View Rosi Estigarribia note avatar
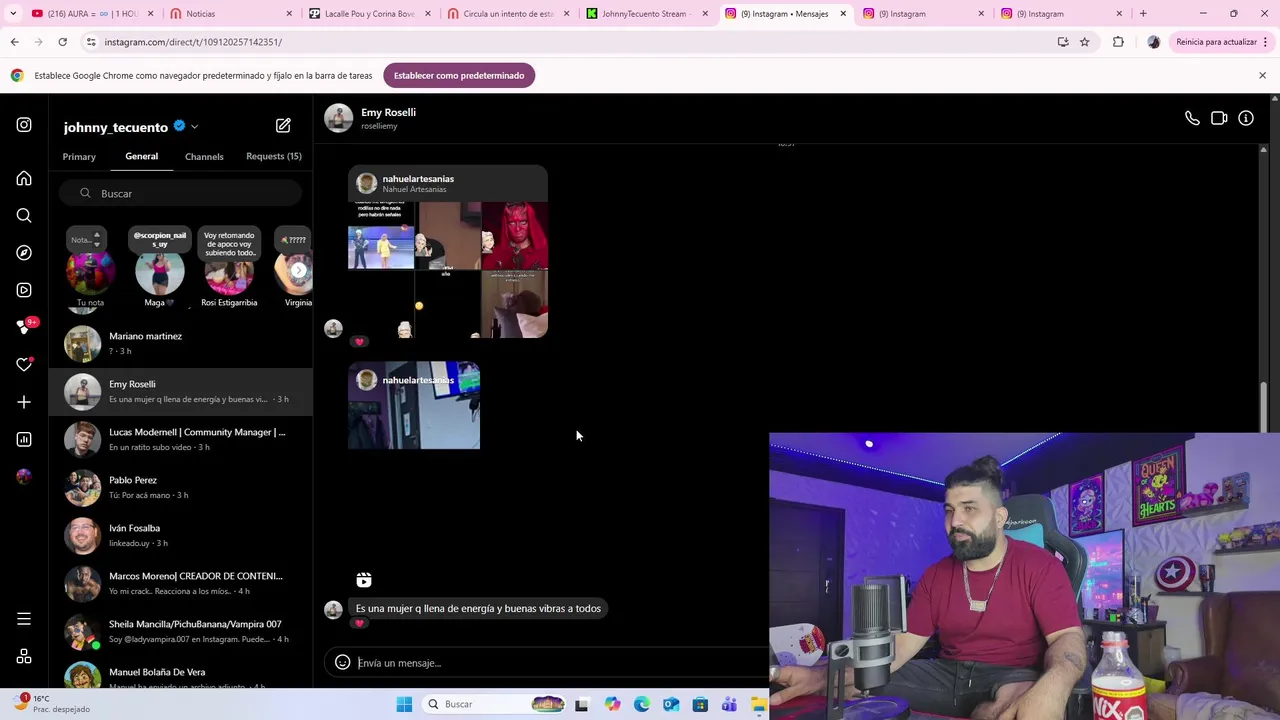Screen dimensions: 1280x720 pos(229,271)
